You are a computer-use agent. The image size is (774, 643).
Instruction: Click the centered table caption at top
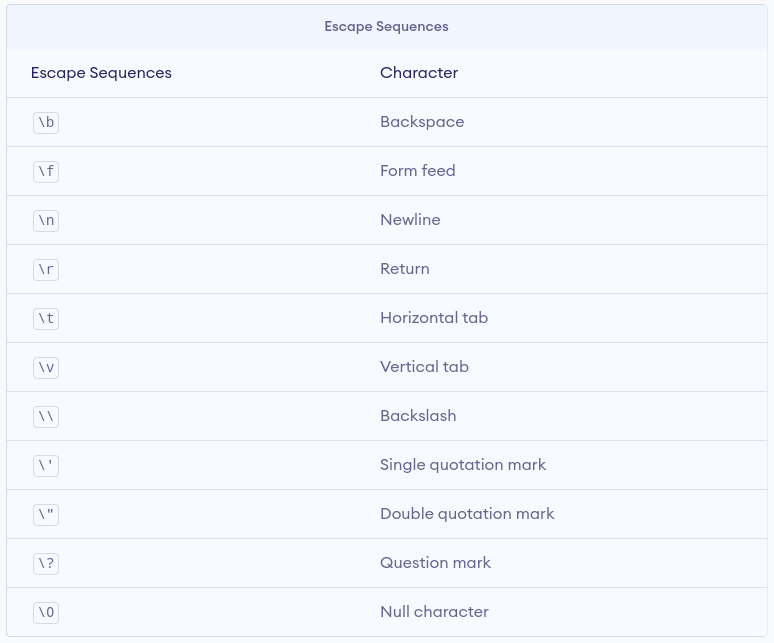pyautogui.click(x=386, y=27)
